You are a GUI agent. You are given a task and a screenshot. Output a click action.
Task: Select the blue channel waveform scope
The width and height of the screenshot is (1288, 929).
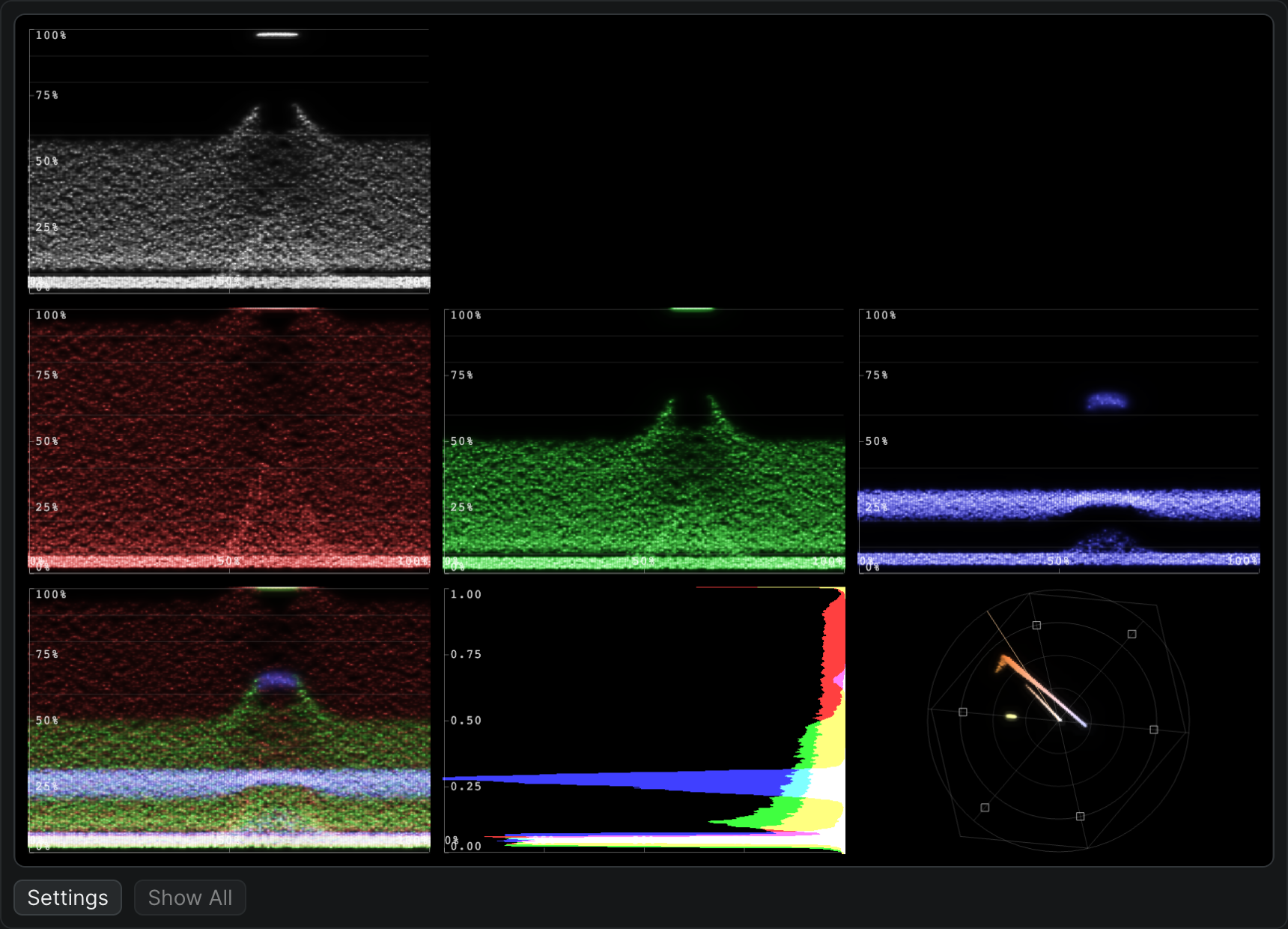[1059, 441]
